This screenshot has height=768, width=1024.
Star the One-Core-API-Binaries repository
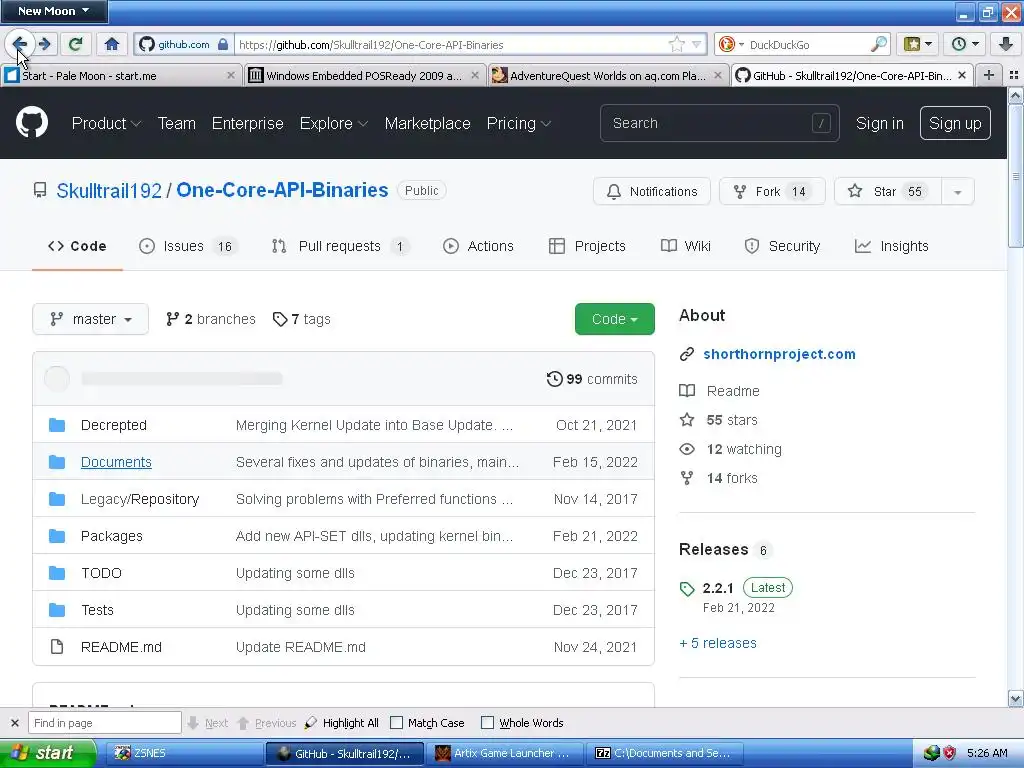tap(888, 191)
